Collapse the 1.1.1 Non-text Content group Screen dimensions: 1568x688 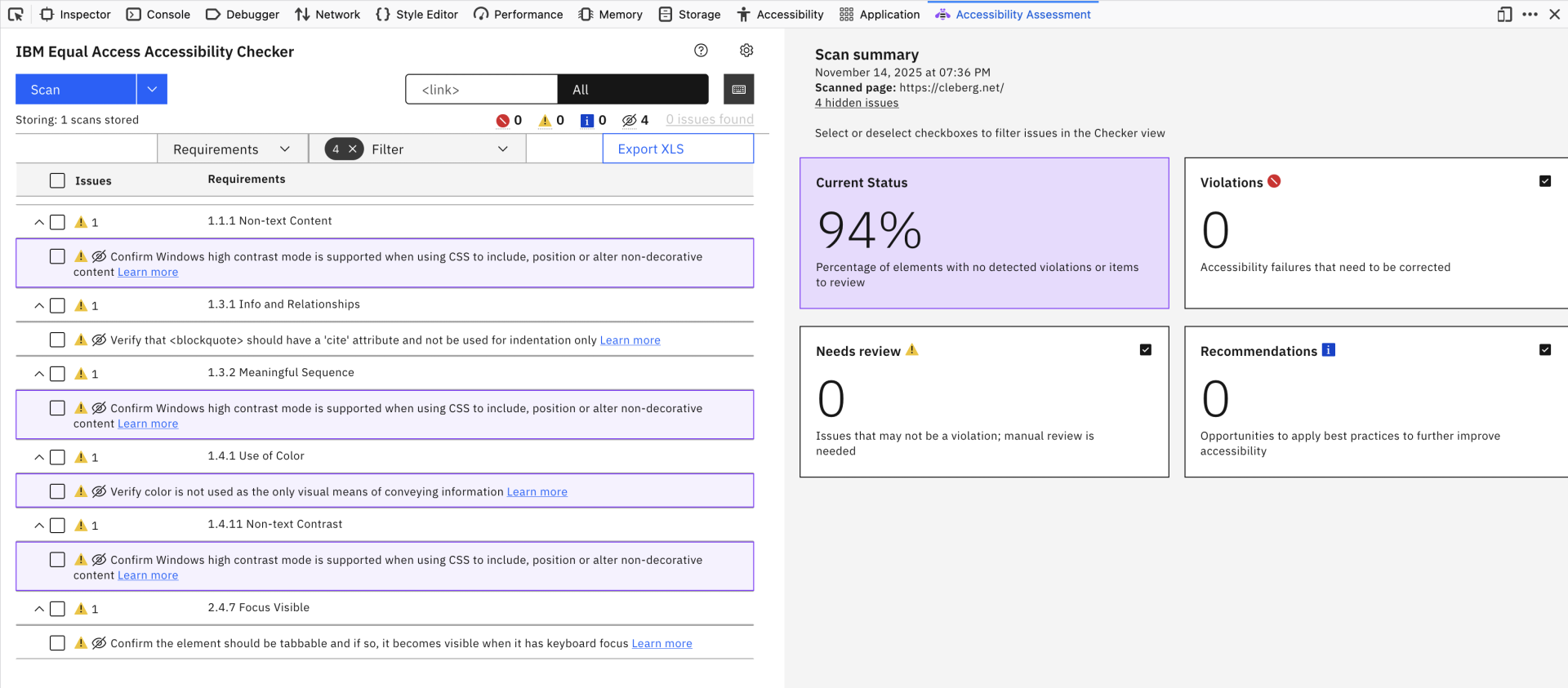click(x=39, y=222)
